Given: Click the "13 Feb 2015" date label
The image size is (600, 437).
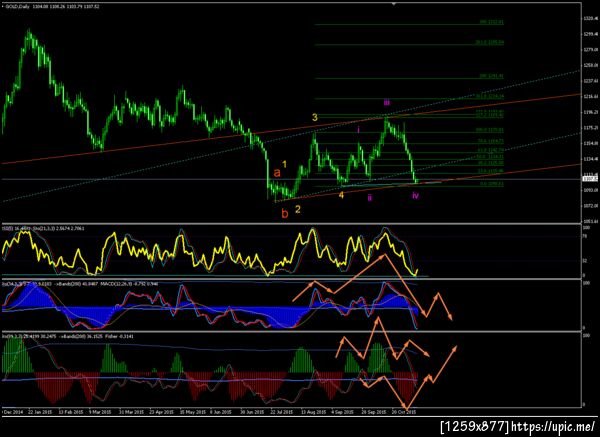Looking at the screenshot, I should pyautogui.click(x=71, y=413).
